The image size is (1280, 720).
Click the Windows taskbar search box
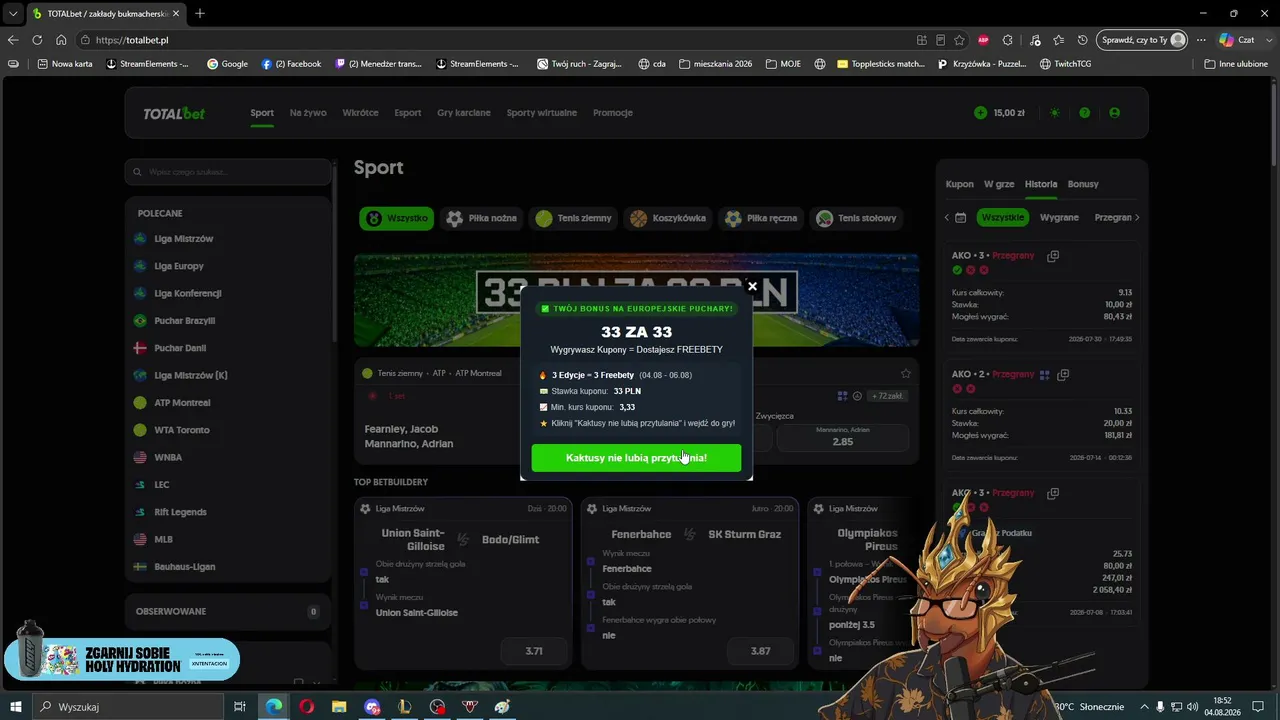(128, 707)
